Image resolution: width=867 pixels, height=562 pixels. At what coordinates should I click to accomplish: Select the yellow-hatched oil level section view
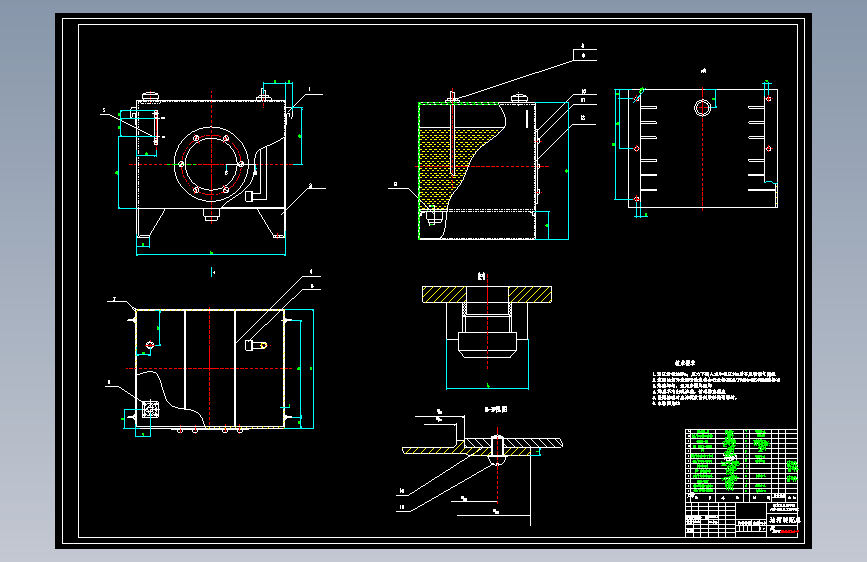point(492,166)
